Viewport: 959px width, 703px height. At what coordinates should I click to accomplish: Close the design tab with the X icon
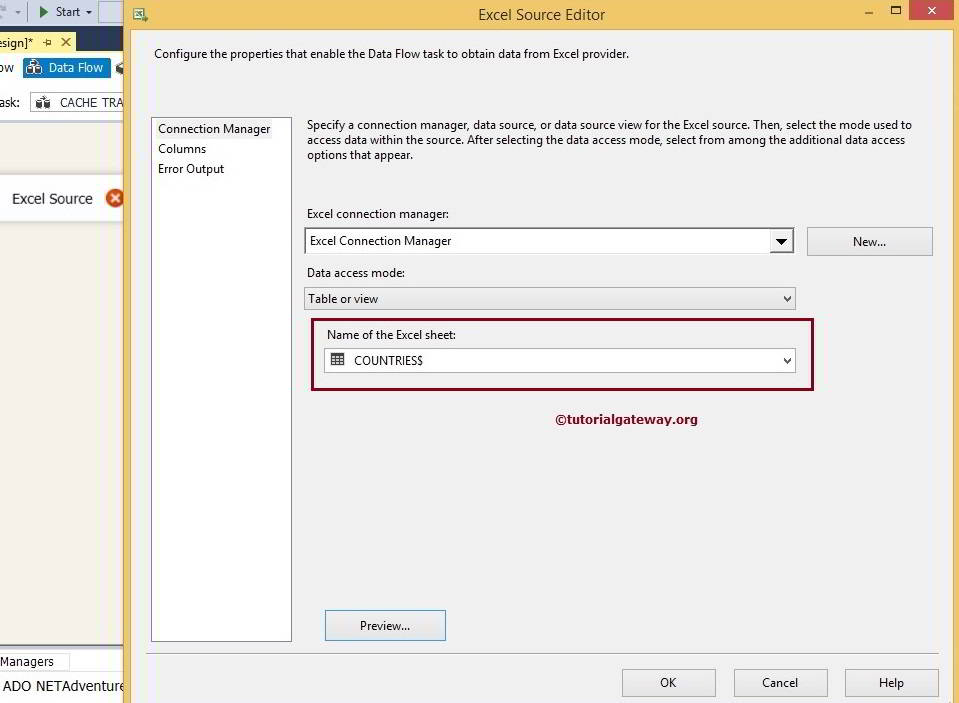pos(64,42)
